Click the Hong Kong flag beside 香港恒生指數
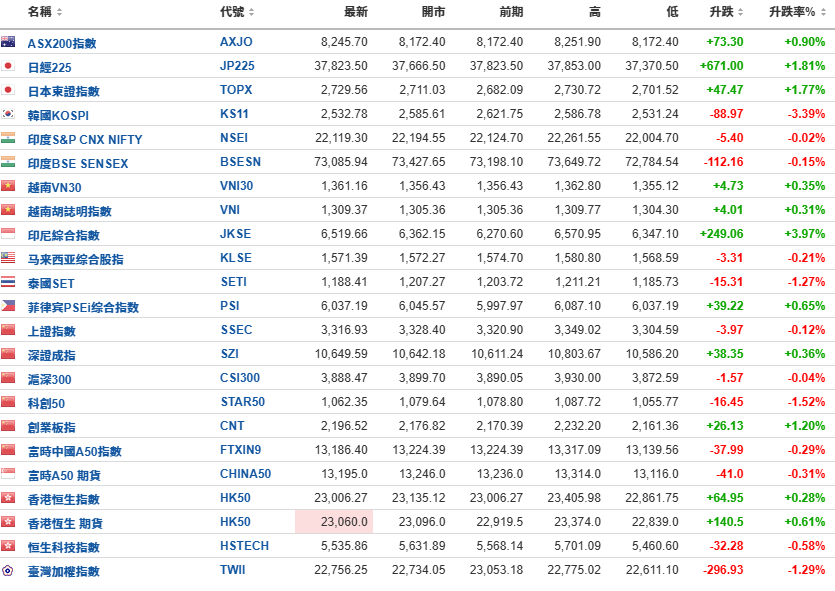 click(7, 497)
